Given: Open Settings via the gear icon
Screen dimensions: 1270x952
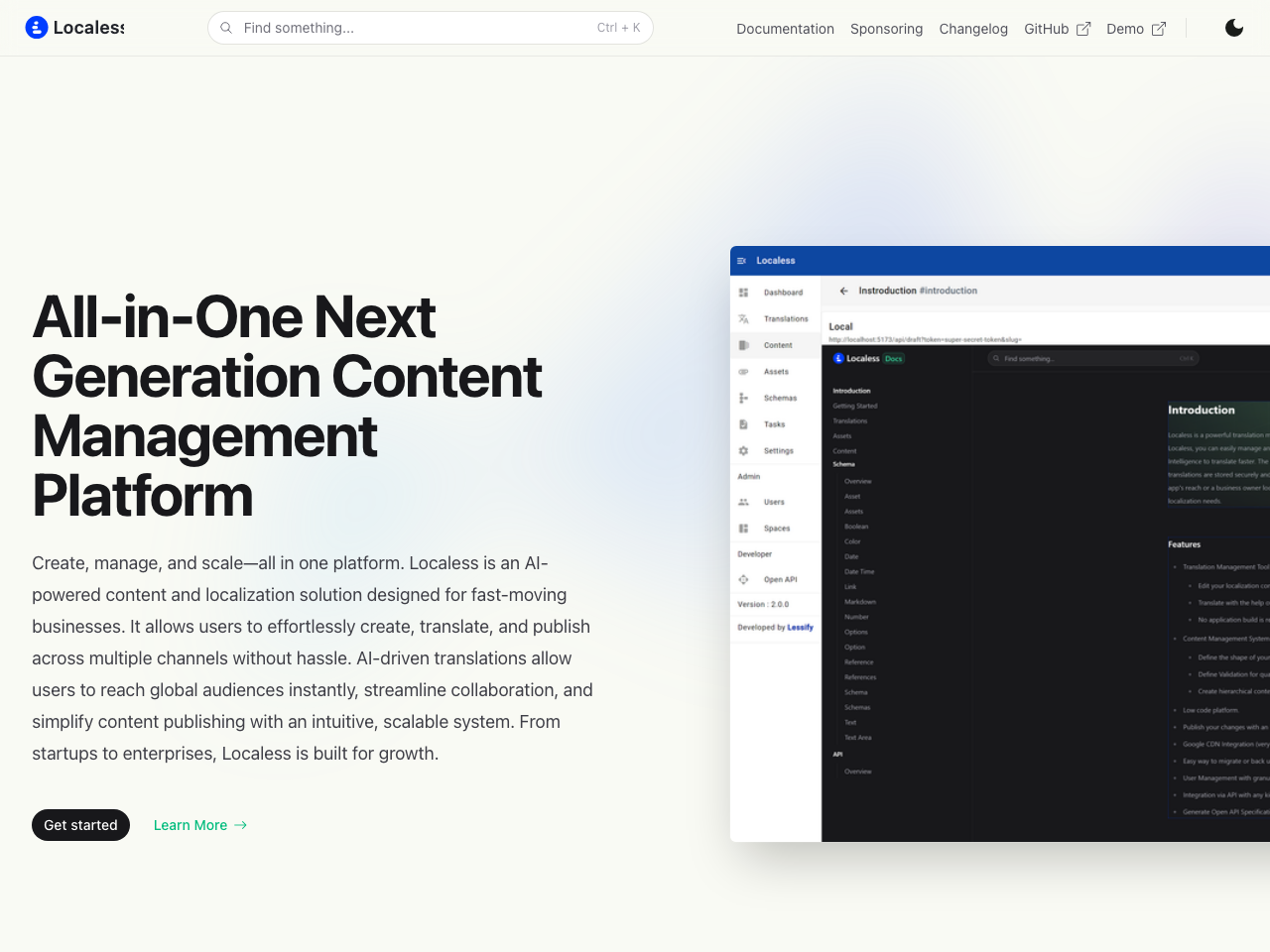Looking at the screenshot, I should pos(743,450).
